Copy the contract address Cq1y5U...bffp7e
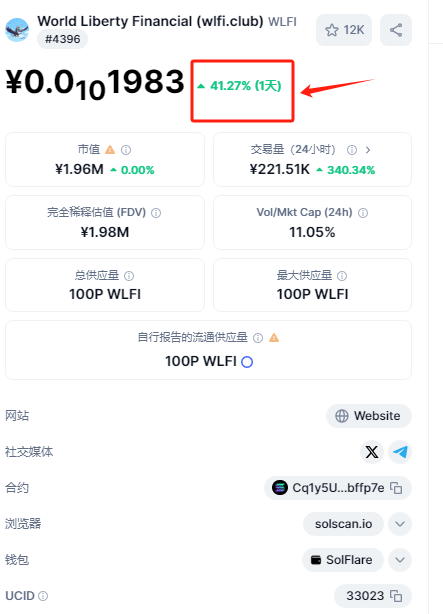The width and height of the screenshot is (443, 614). click(396, 488)
